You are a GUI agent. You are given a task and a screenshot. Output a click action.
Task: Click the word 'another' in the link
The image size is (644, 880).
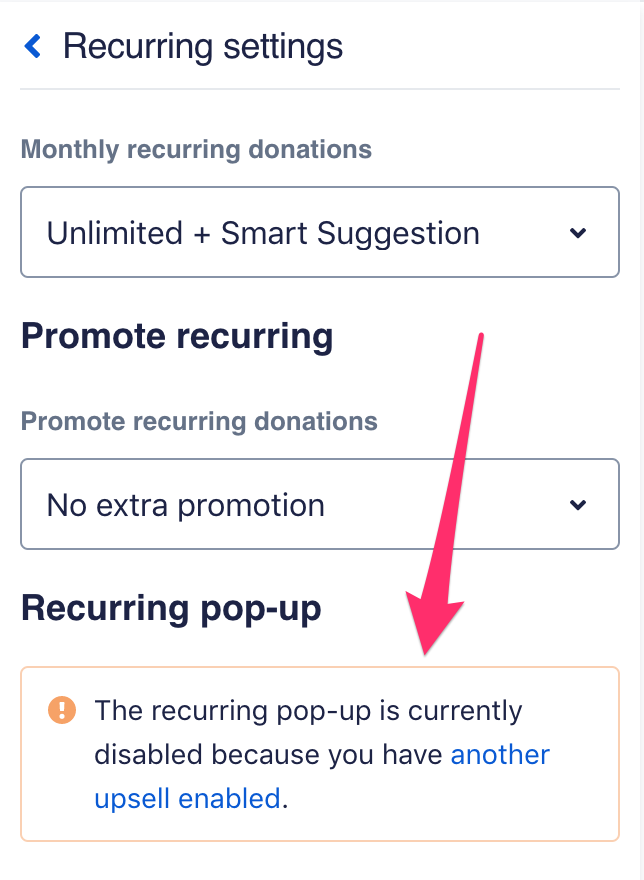tap(500, 754)
